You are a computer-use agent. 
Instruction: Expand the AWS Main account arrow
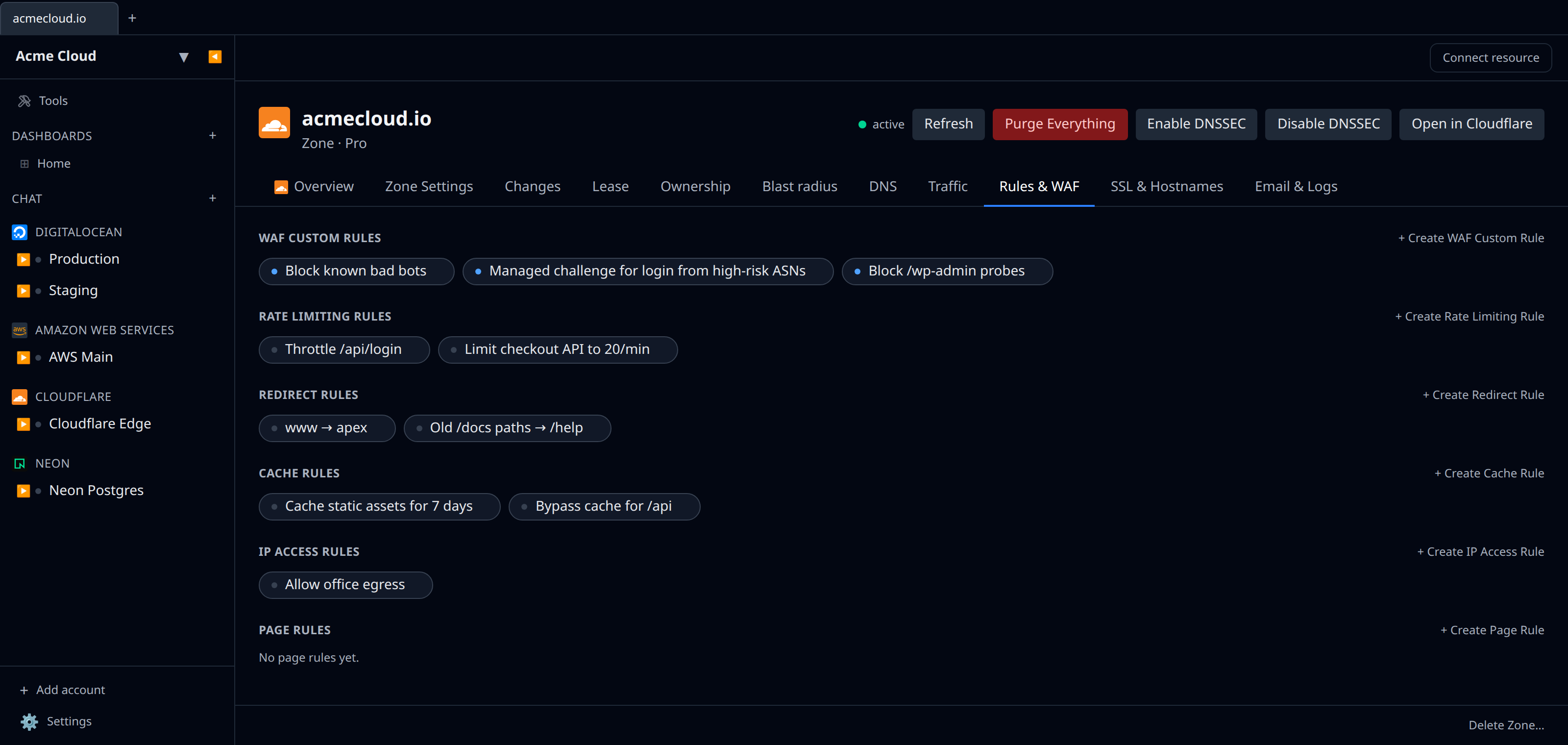click(23, 357)
